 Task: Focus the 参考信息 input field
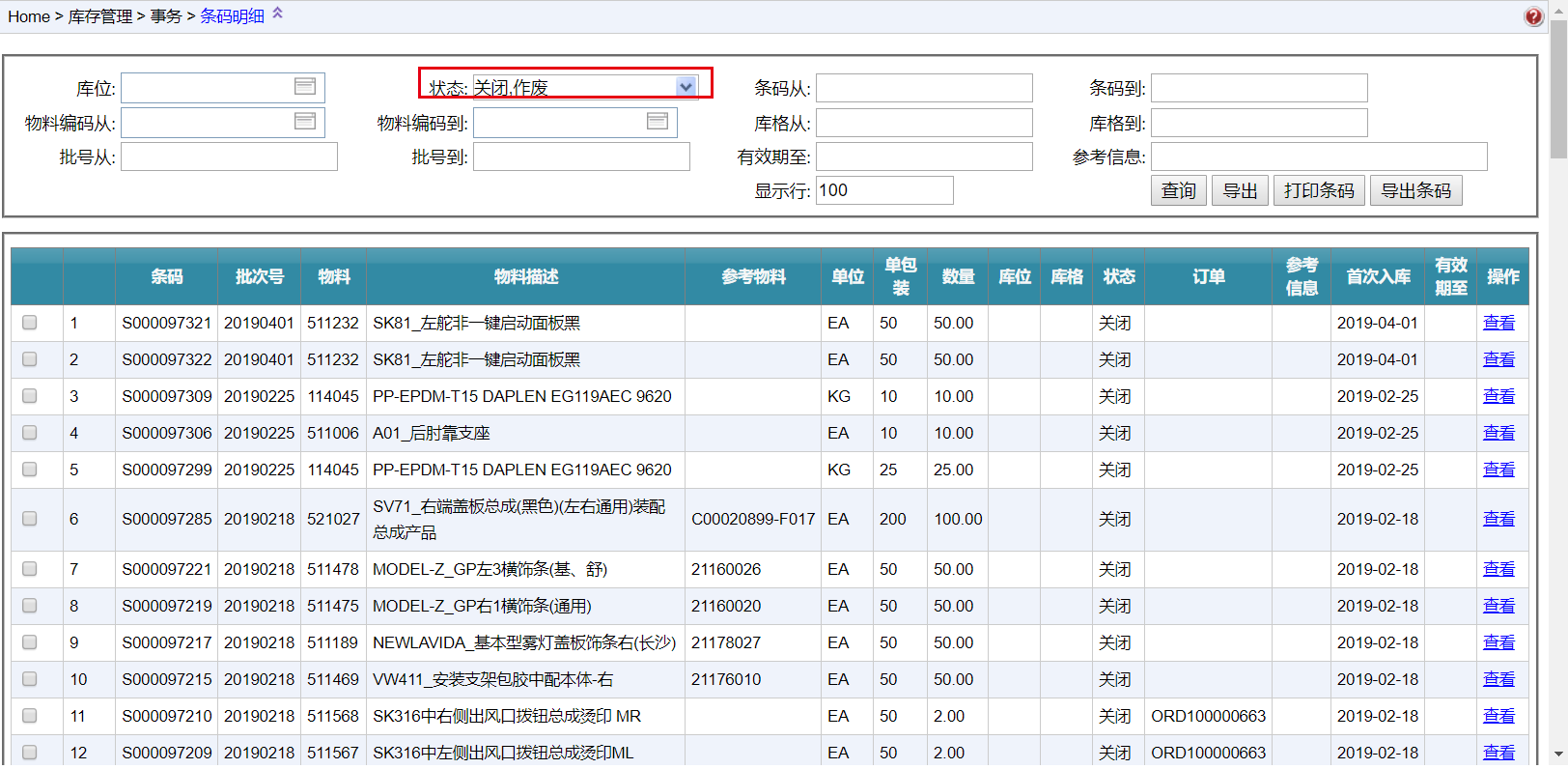[x=1319, y=157]
